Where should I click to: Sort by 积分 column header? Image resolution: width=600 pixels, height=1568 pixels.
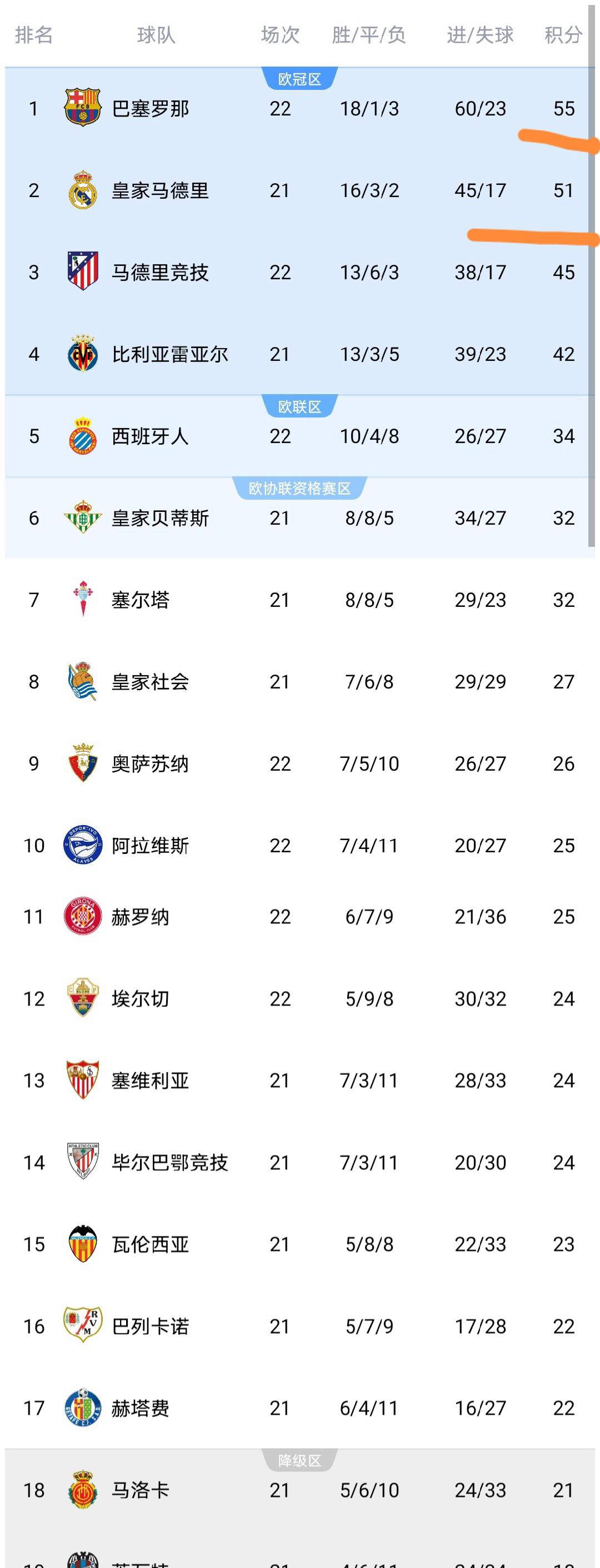coord(563,36)
